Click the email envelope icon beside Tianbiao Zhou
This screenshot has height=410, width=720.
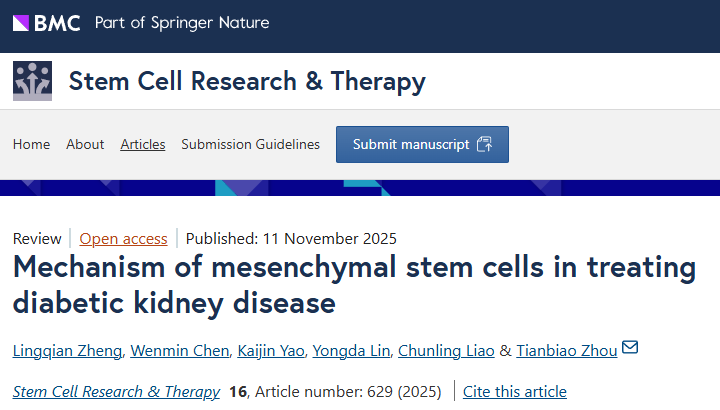(x=630, y=348)
